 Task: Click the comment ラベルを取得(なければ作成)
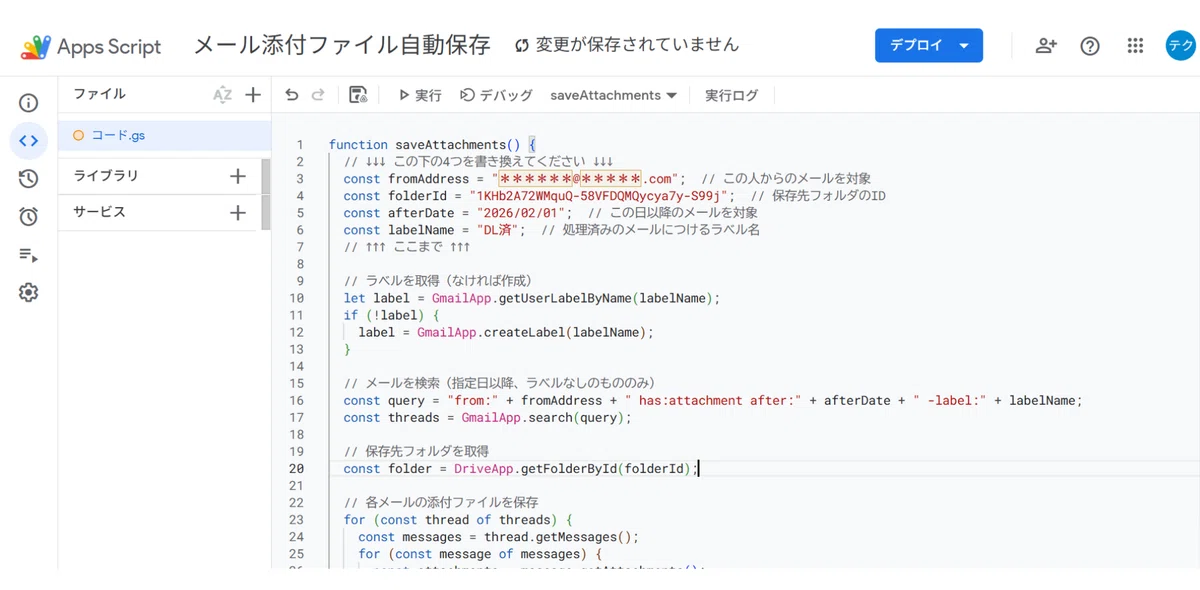(438, 281)
